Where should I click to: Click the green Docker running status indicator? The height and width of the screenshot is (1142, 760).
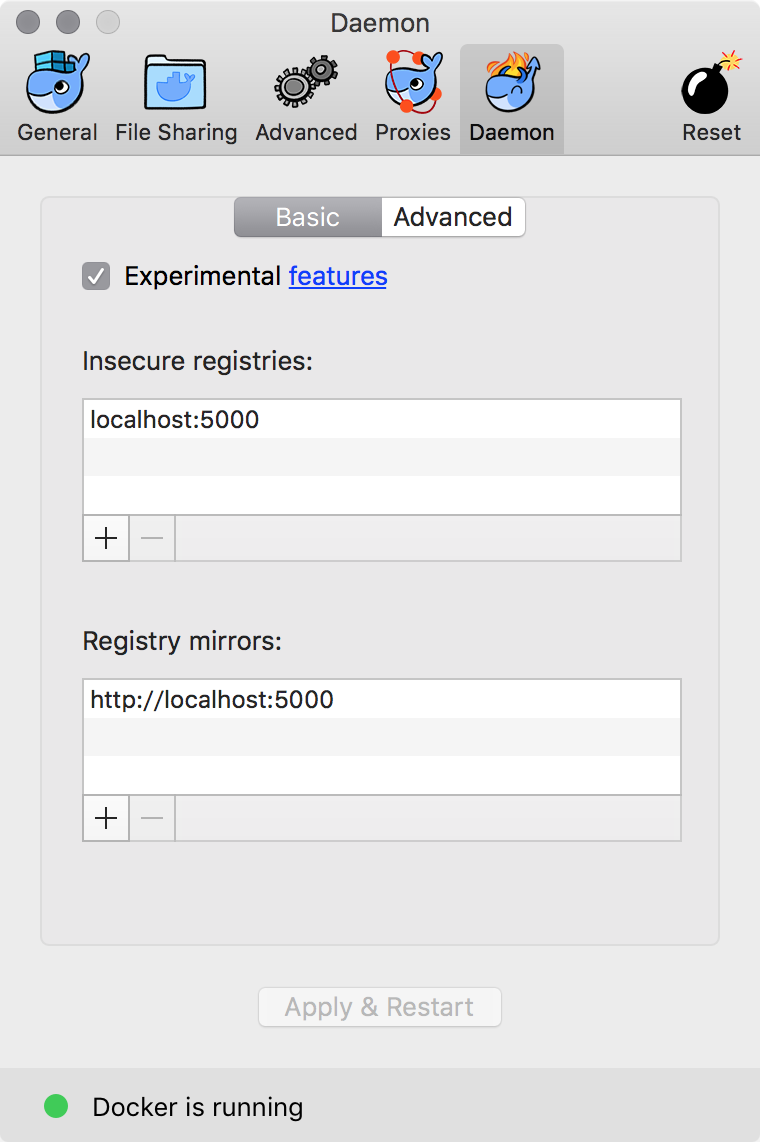(56, 1106)
